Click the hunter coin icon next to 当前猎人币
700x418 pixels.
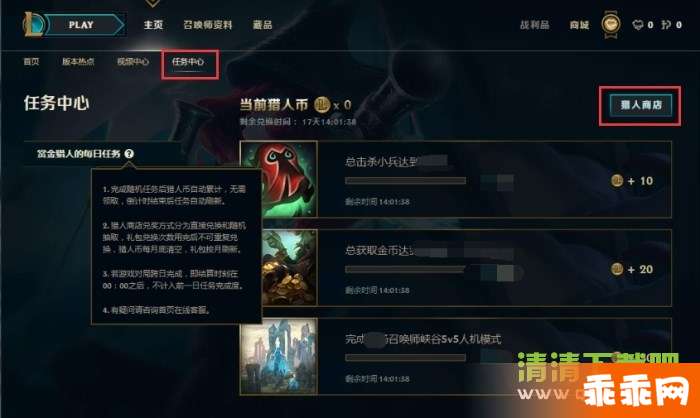[x=321, y=105]
